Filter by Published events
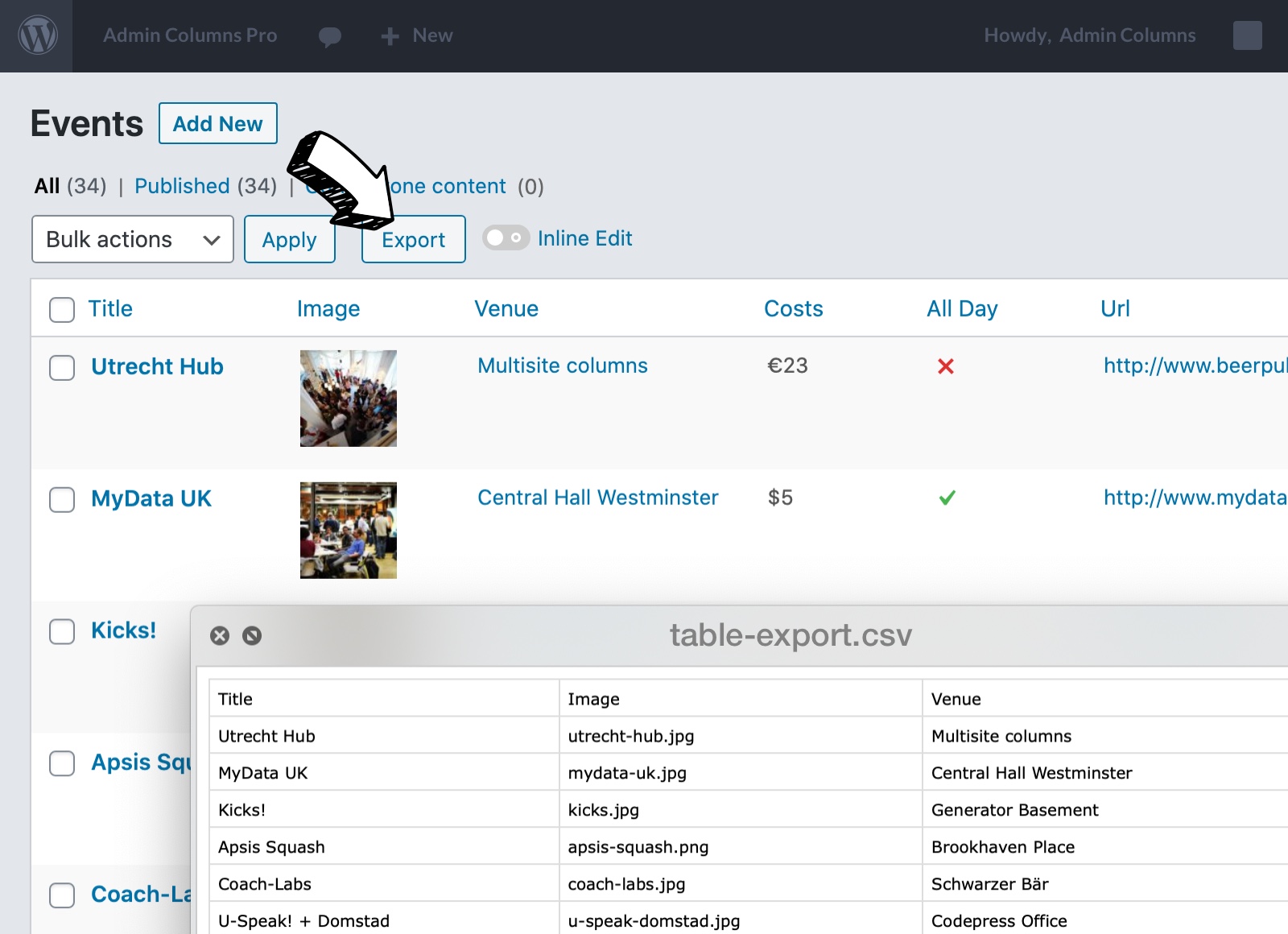The width and height of the screenshot is (1288, 934). [x=182, y=186]
